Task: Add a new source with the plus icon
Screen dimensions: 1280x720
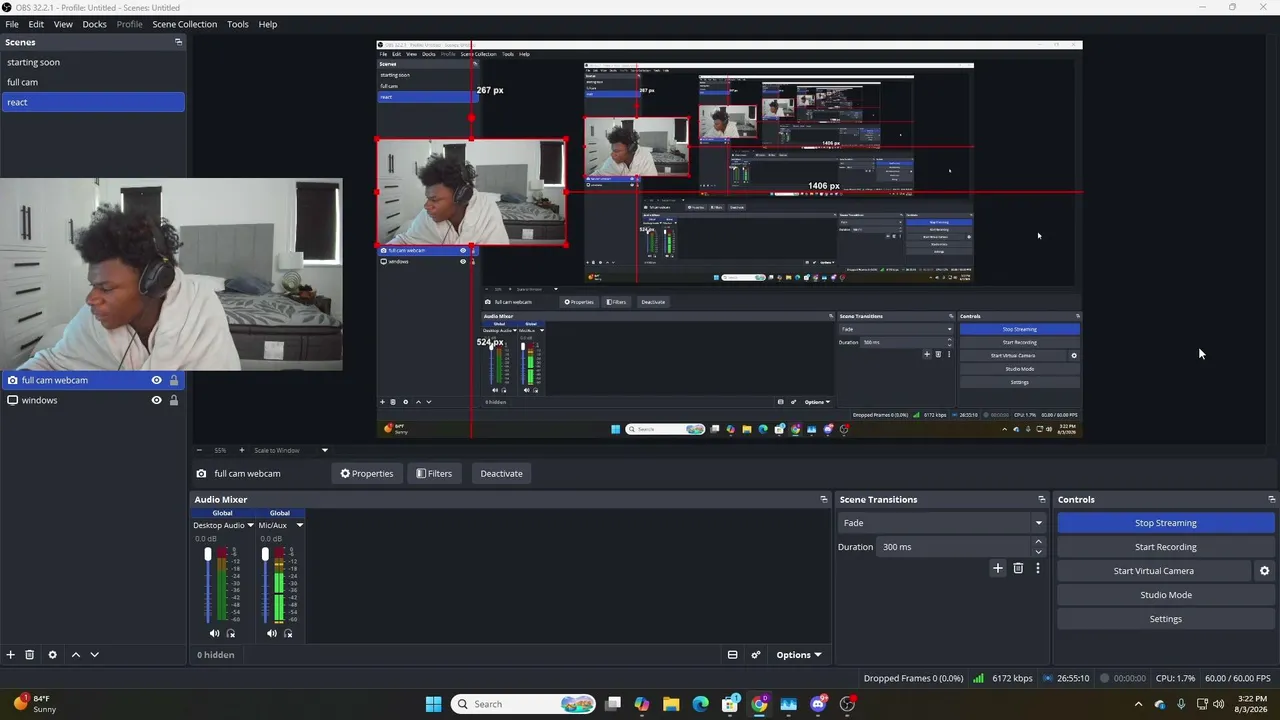Action: [11, 655]
